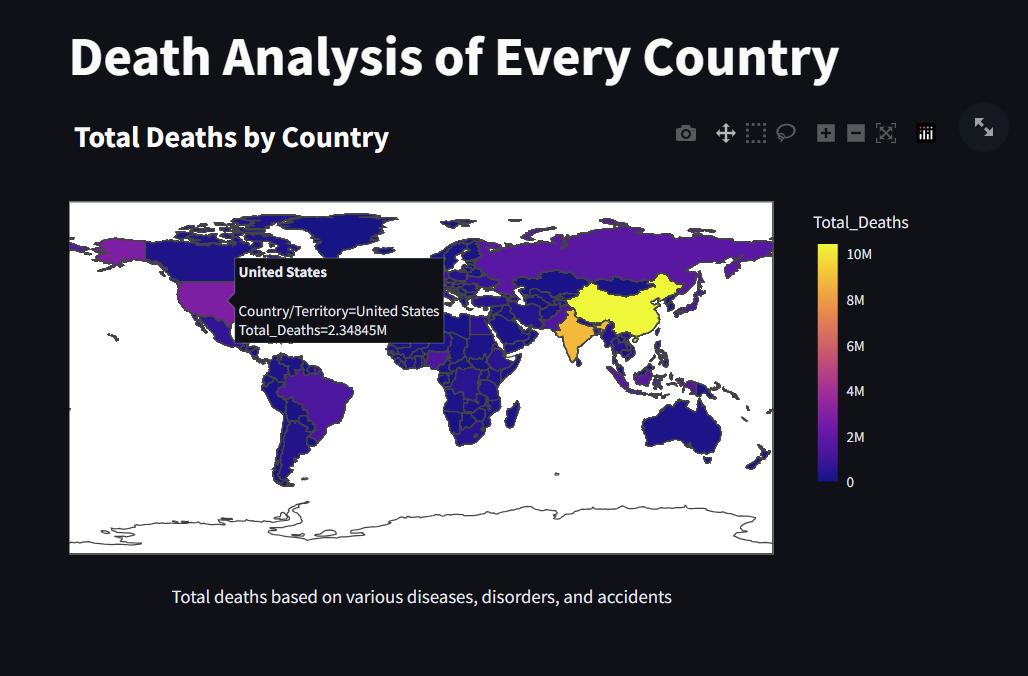Click the 6M colorbar label
The height and width of the screenshot is (676, 1028).
click(855, 346)
